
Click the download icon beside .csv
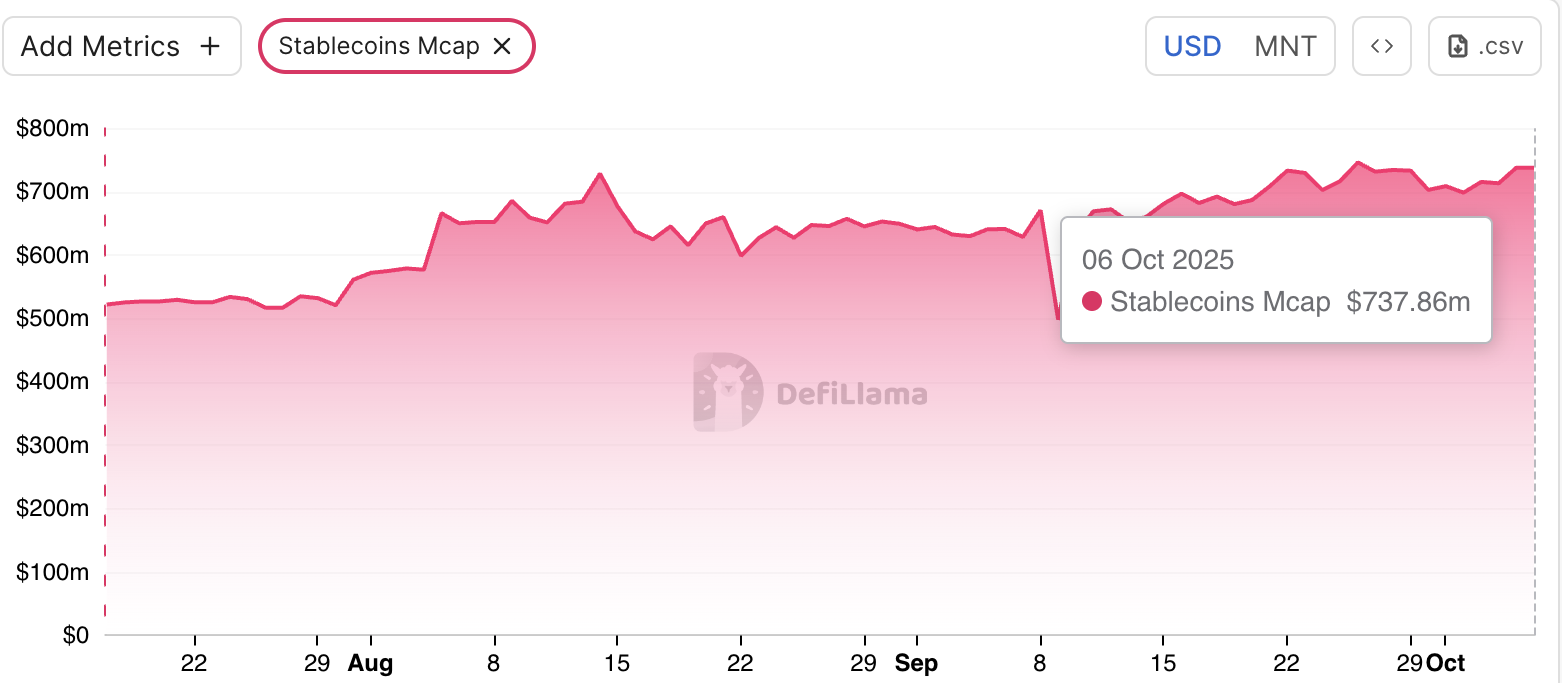click(x=1458, y=46)
